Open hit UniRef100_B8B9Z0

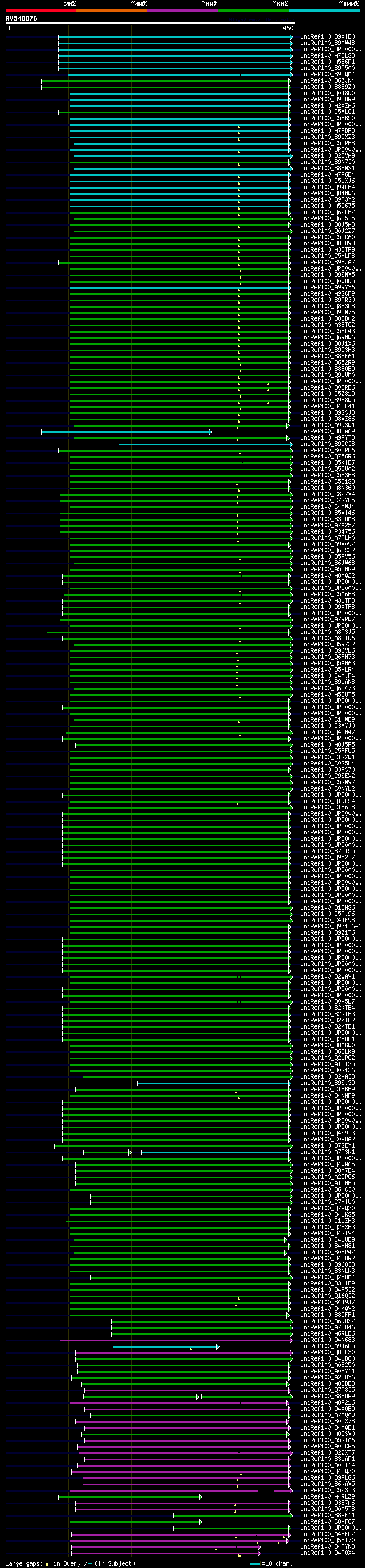pos(327,87)
